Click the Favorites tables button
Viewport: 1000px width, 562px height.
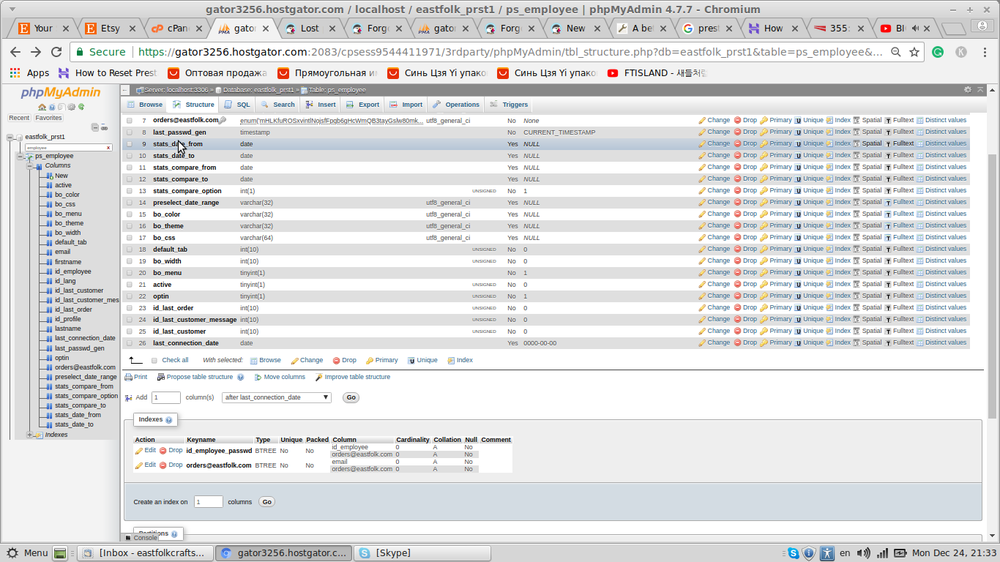tap(48, 118)
